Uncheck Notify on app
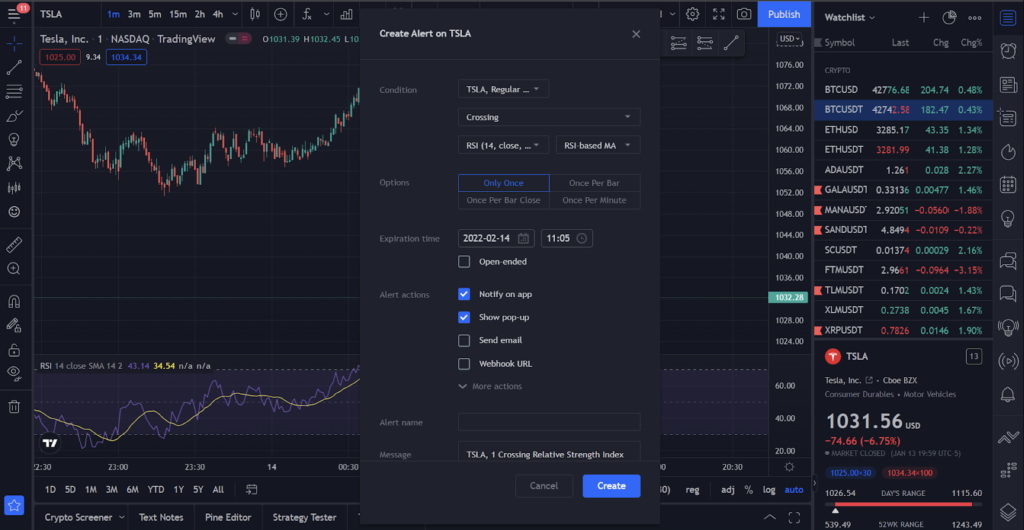This screenshot has height=530, width=1024. click(464, 294)
